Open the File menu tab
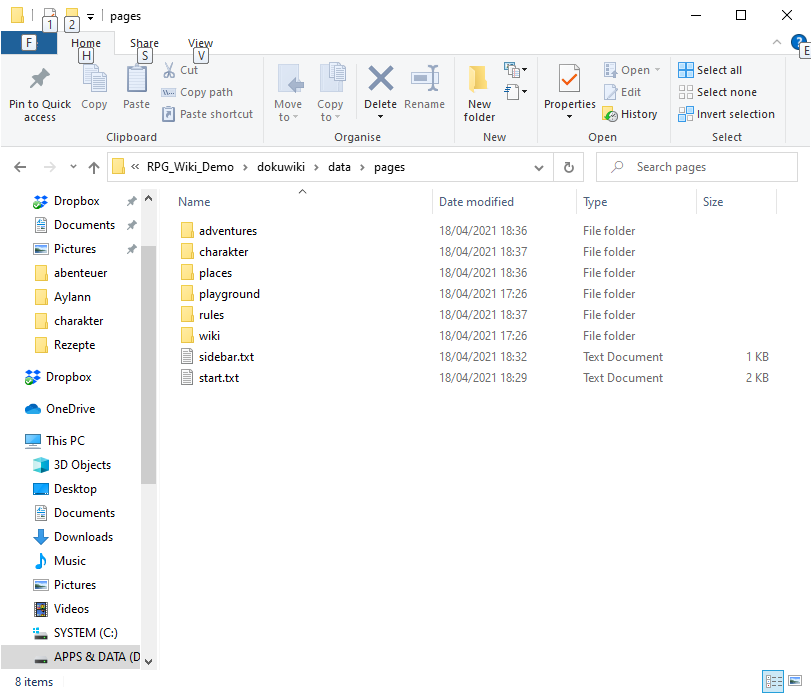811x694 pixels. (x=29, y=42)
